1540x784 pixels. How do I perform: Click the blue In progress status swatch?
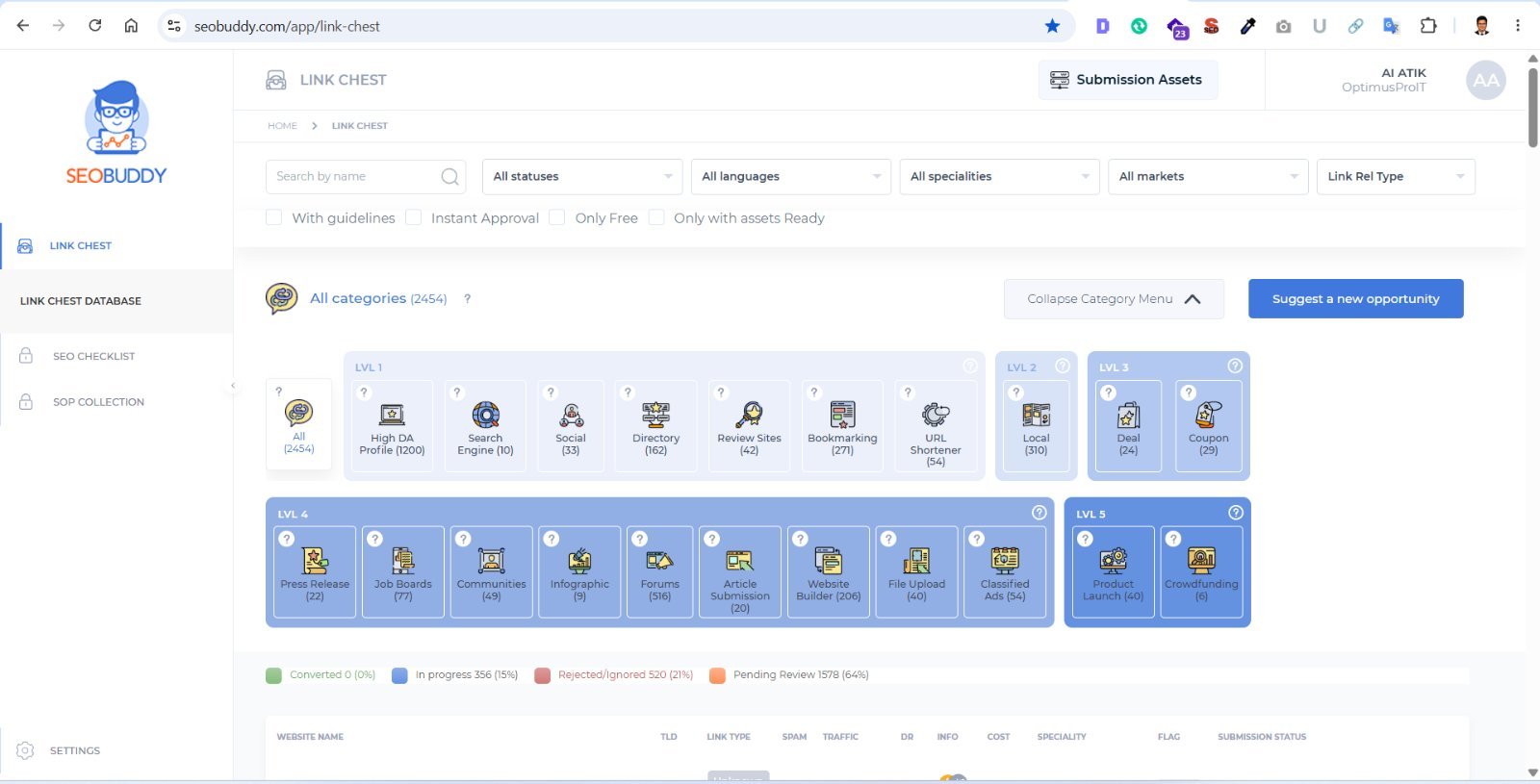[x=399, y=675]
